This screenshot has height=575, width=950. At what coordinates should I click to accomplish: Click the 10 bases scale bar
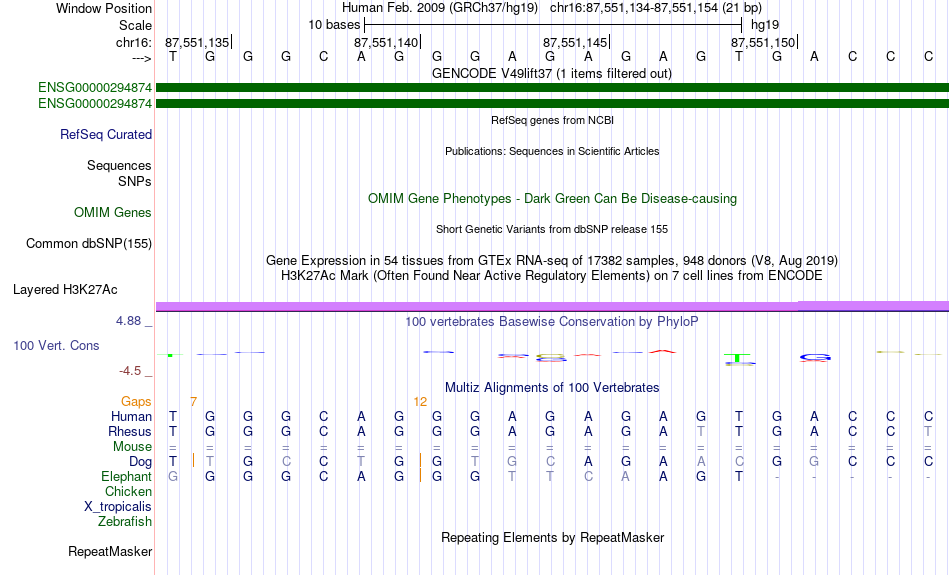(553, 25)
